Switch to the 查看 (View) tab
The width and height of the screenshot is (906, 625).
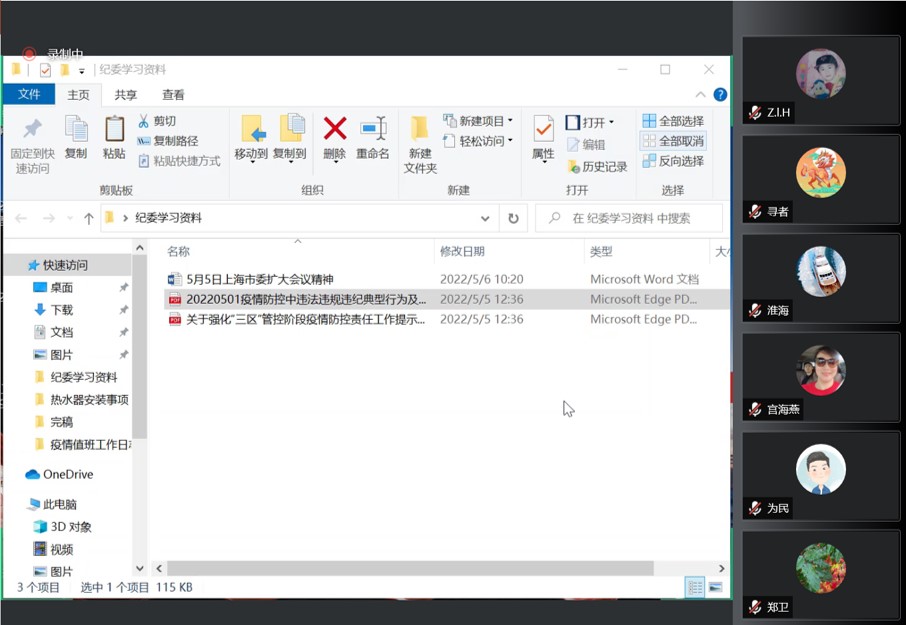click(173, 95)
